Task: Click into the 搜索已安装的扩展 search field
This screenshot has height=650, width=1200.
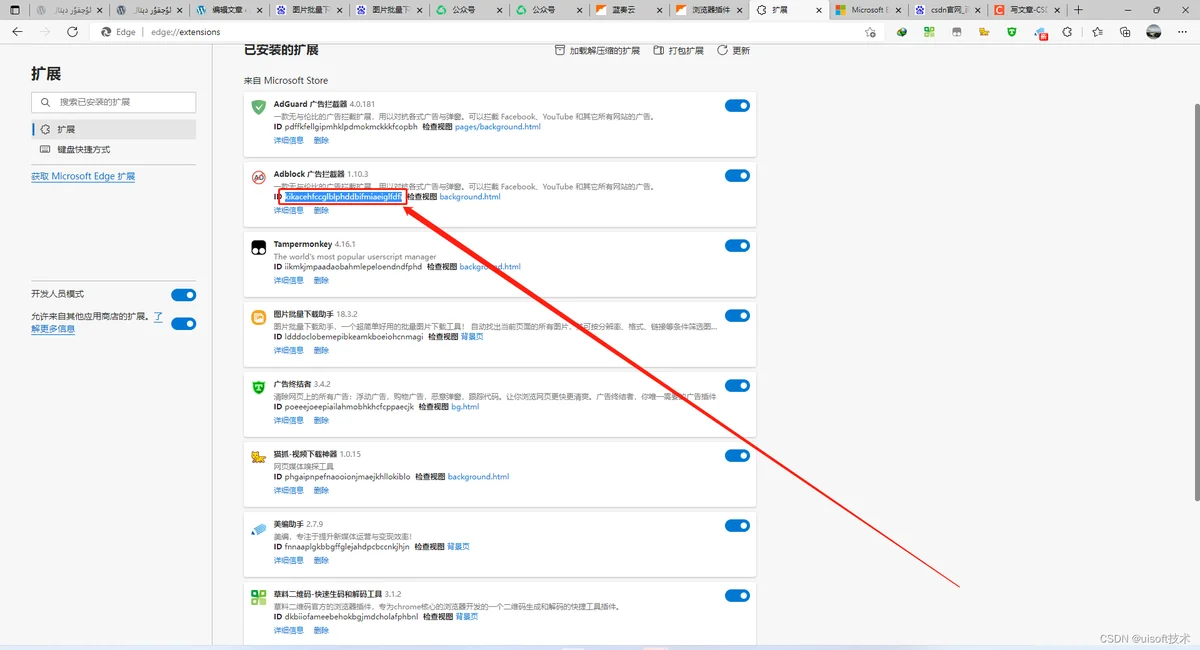Action: click(x=114, y=102)
